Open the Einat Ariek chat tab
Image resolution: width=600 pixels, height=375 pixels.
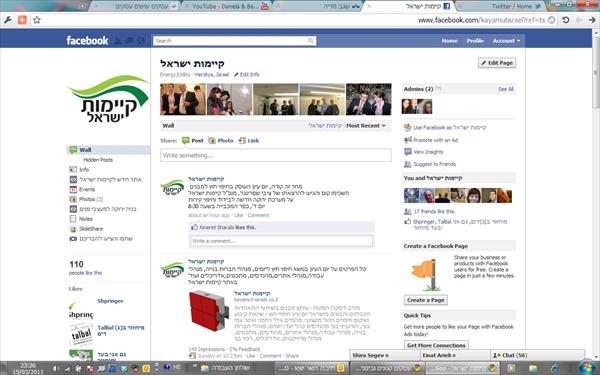pos(455,355)
